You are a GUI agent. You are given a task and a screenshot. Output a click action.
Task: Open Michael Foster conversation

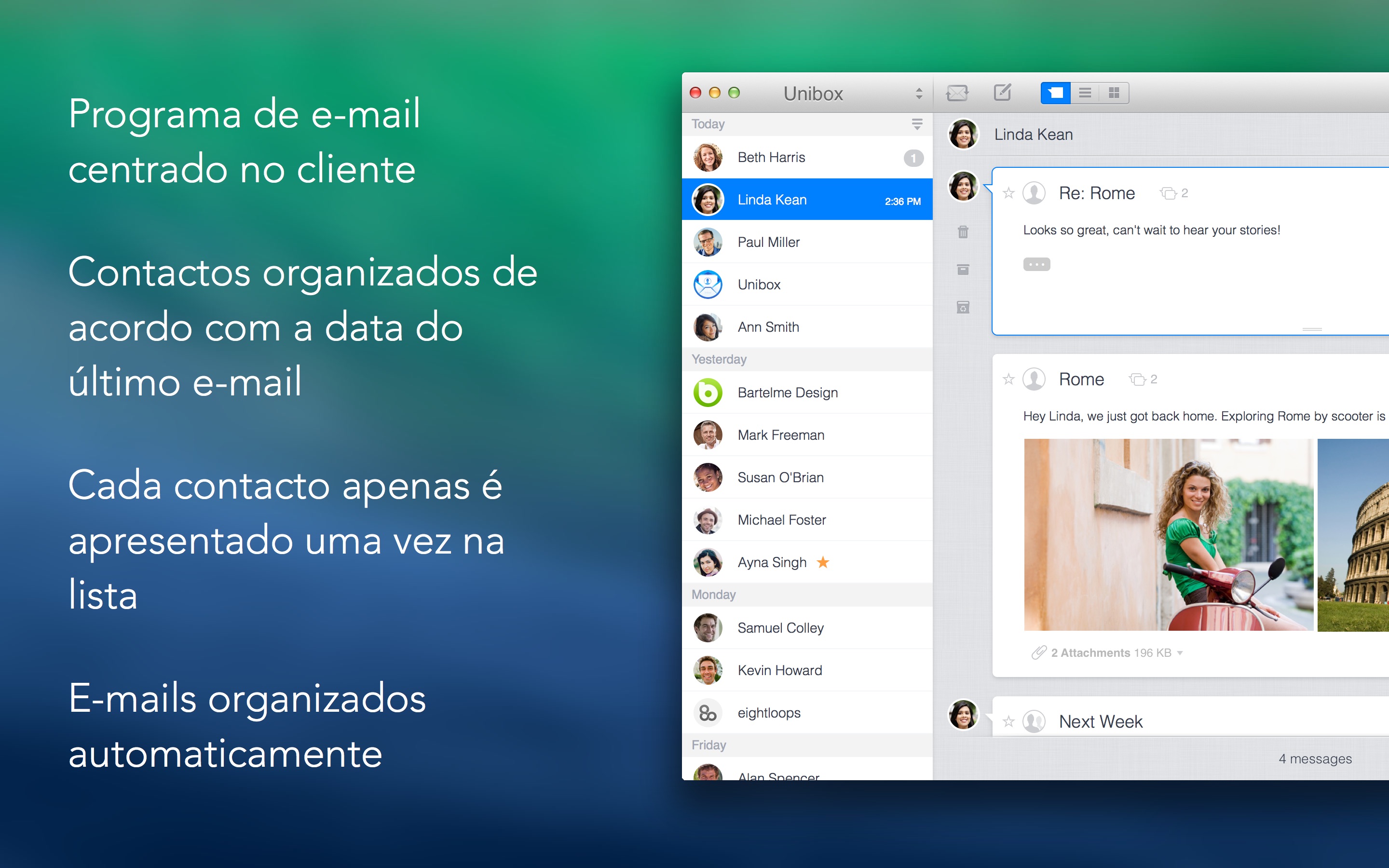coord(807,520)
